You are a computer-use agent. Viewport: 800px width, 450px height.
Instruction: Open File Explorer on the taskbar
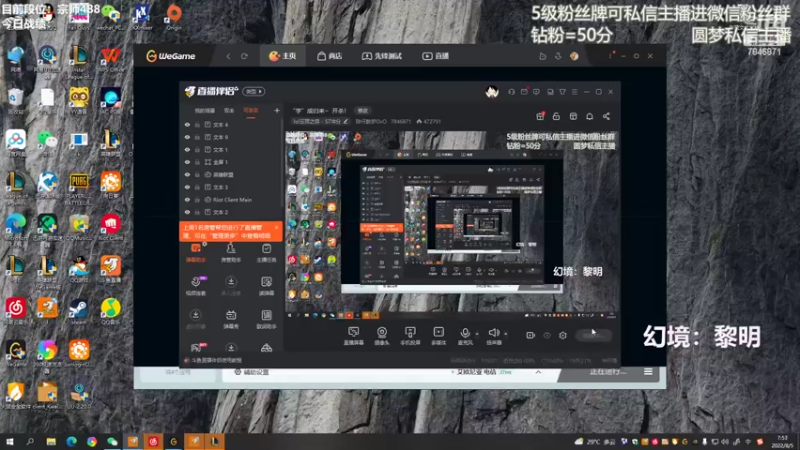pos(51,441)
